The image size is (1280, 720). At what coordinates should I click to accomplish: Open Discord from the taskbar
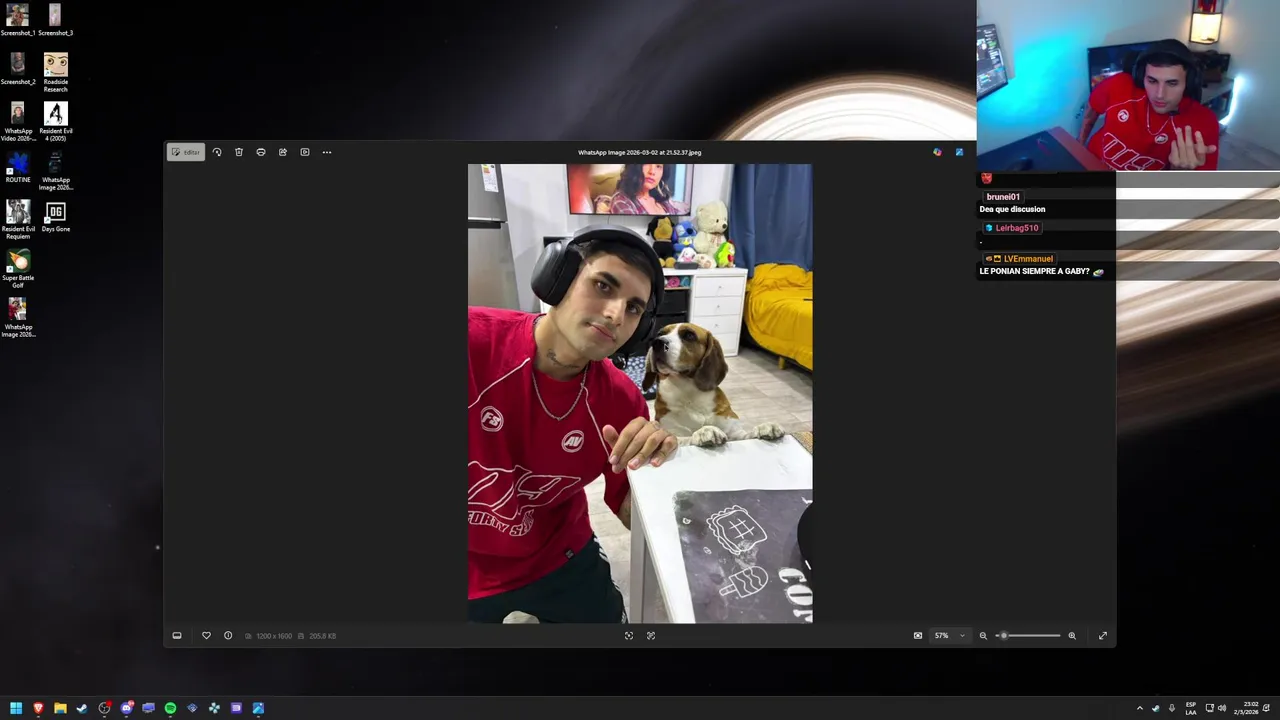pyautogui.click(x=126, y=708)
